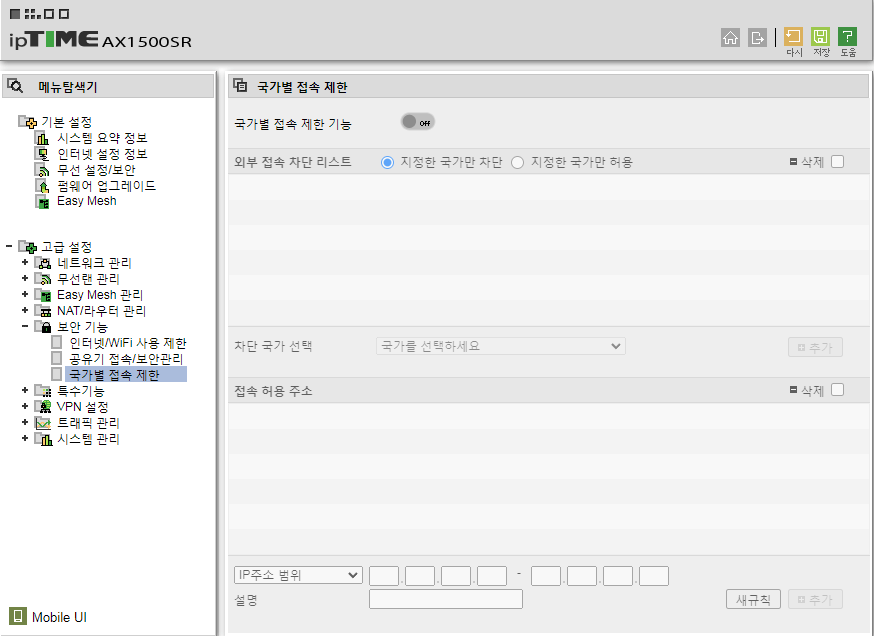This screenshot has width=874, height=636.
Task: Click 추가 button beside 새규칙
Action: tap(815, 599)
